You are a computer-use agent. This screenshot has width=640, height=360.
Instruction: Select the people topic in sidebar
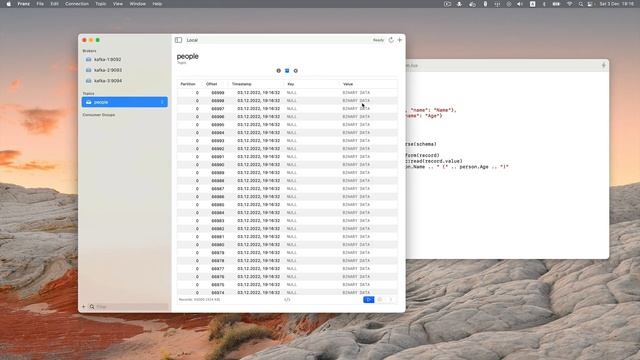point(124,102)
